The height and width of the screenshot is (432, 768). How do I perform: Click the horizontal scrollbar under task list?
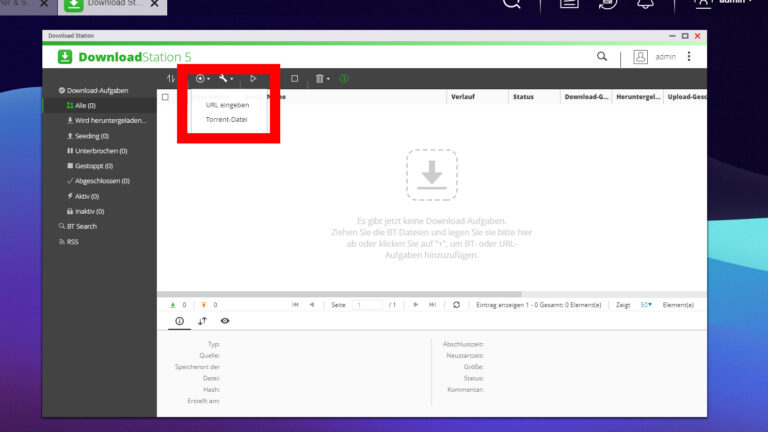click(339, 294)
